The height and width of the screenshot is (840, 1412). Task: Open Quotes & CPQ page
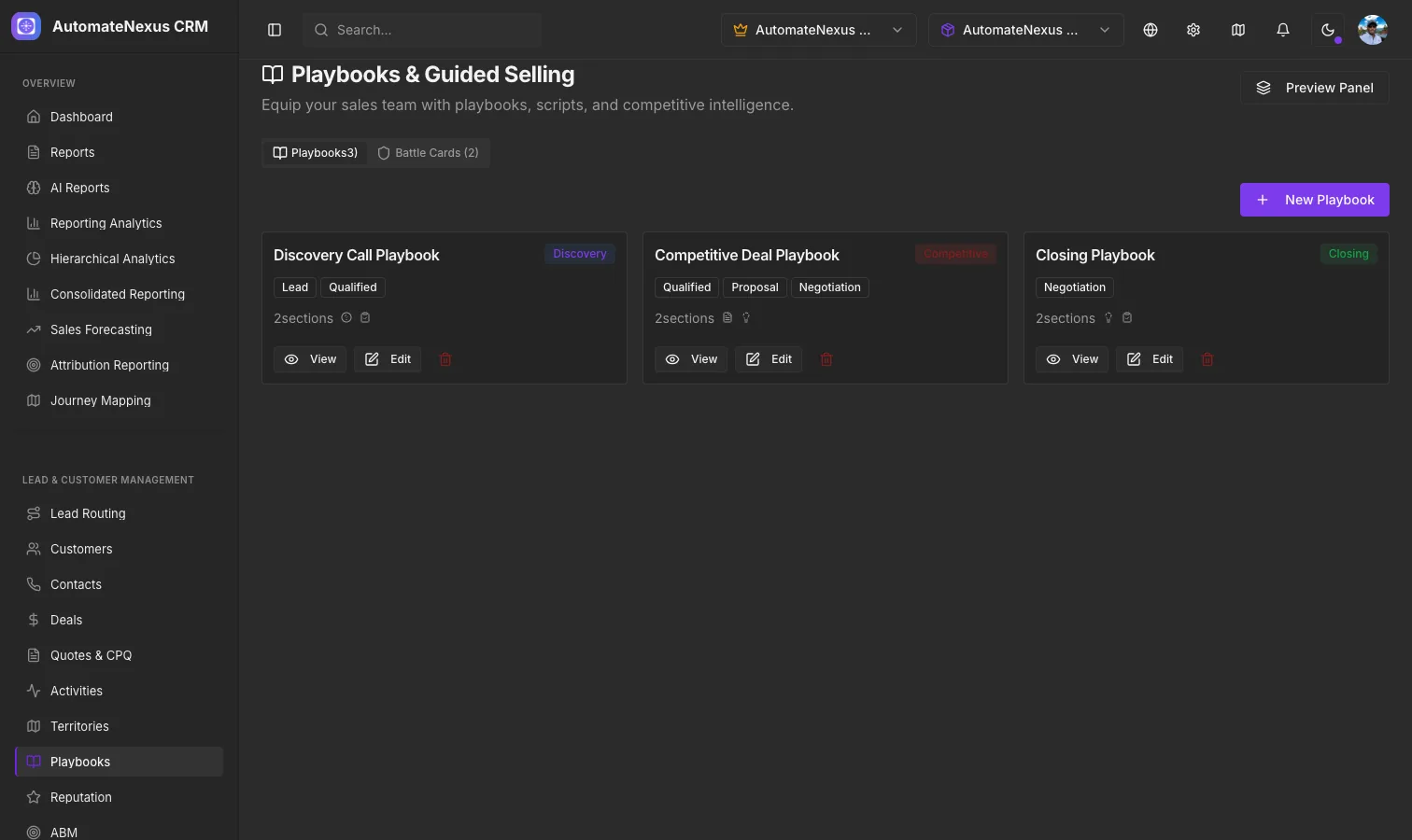(x=120, y=655)
